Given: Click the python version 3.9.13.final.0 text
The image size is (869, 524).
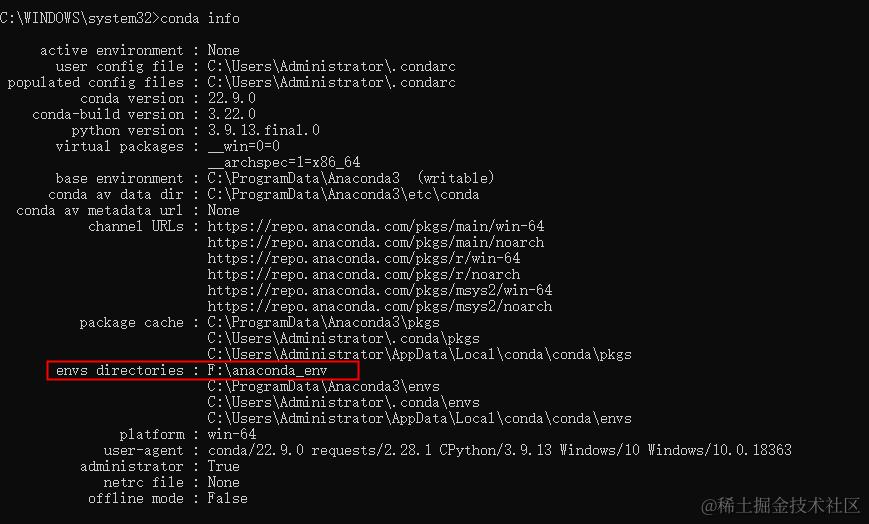Looking at the screenshot, I should pos(264,130).
